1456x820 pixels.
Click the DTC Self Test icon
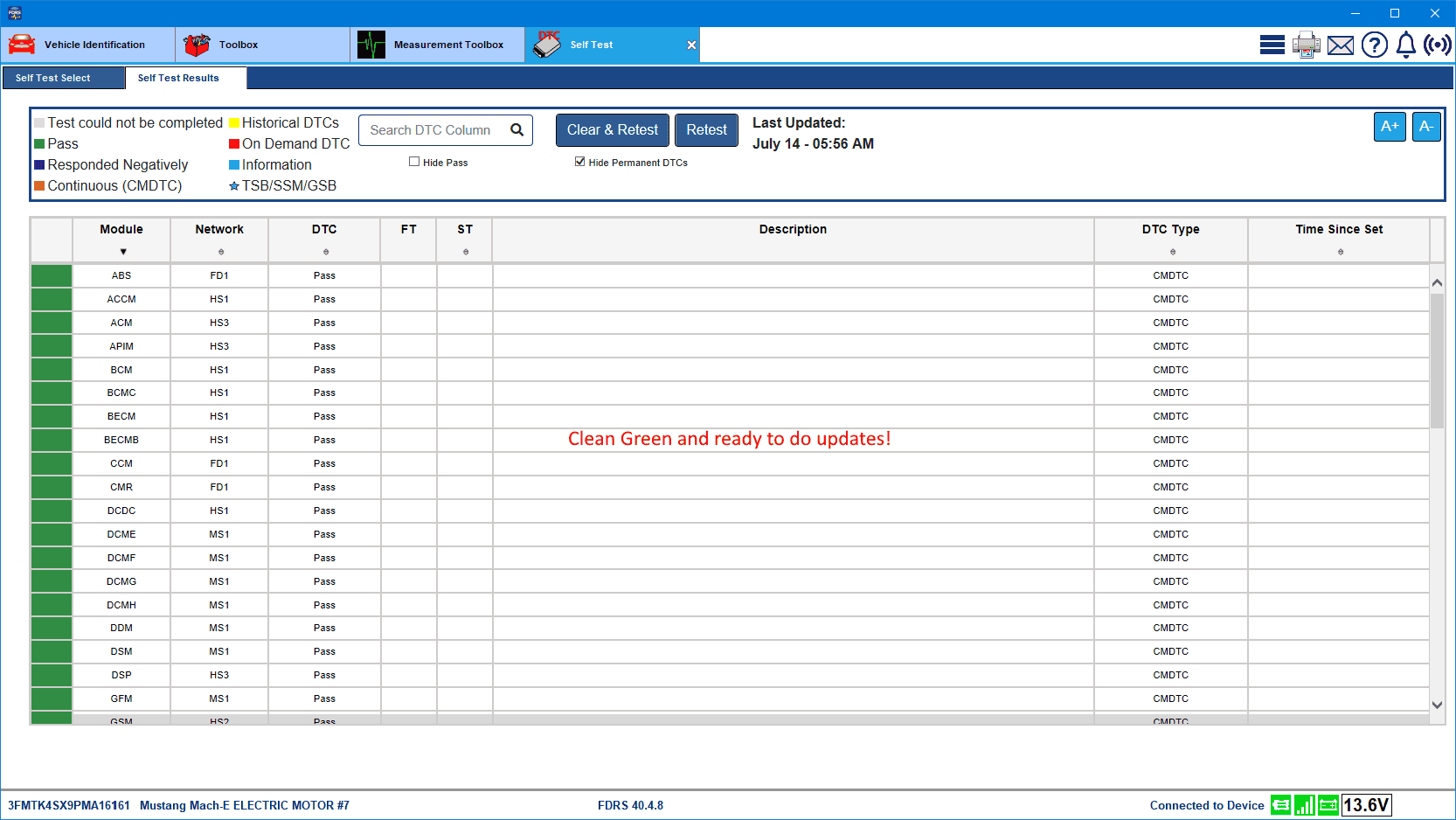(x=547, y=45)
